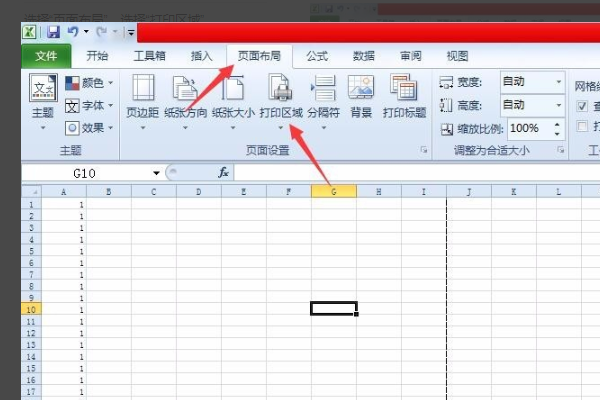The height and width of the screenshot is (400, 600).
Task: Click cell A13 containing 1
Action: tap(64, 345)
